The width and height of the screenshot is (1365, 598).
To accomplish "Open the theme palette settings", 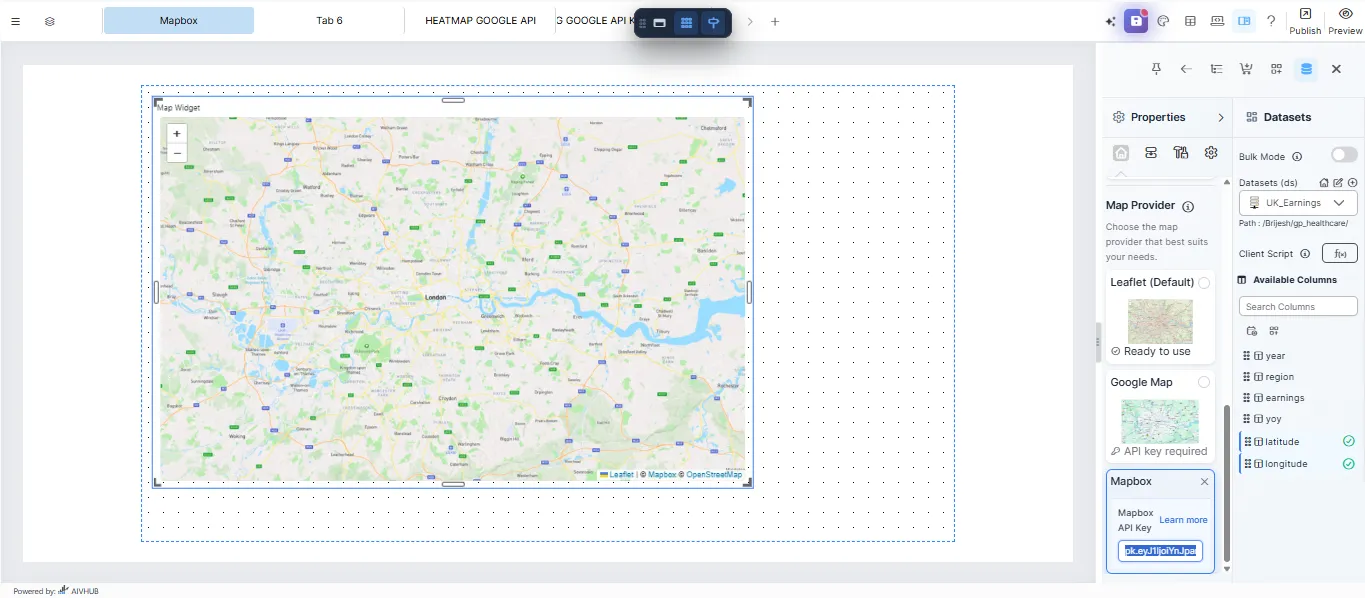I will pos(1163,20).
